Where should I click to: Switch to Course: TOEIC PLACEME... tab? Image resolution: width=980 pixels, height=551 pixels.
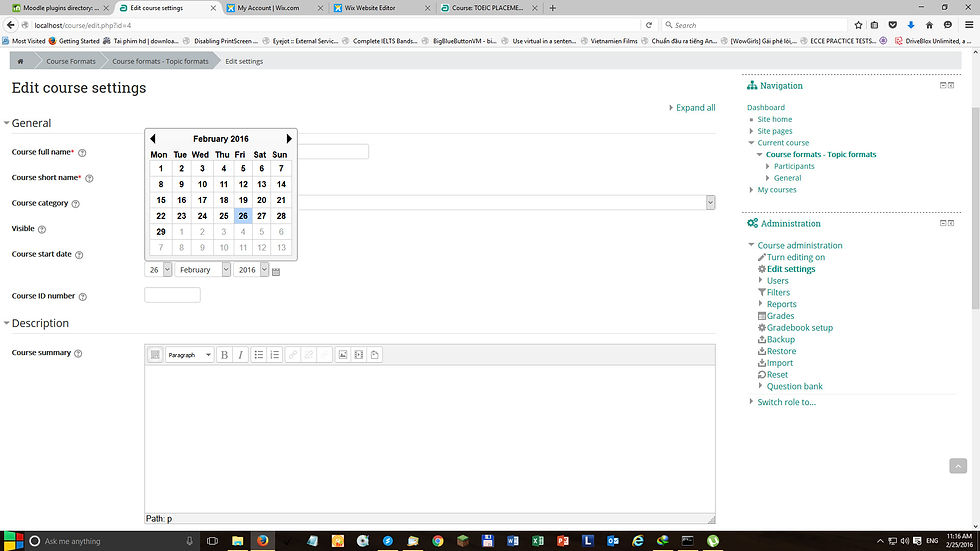tap(489, 8)
